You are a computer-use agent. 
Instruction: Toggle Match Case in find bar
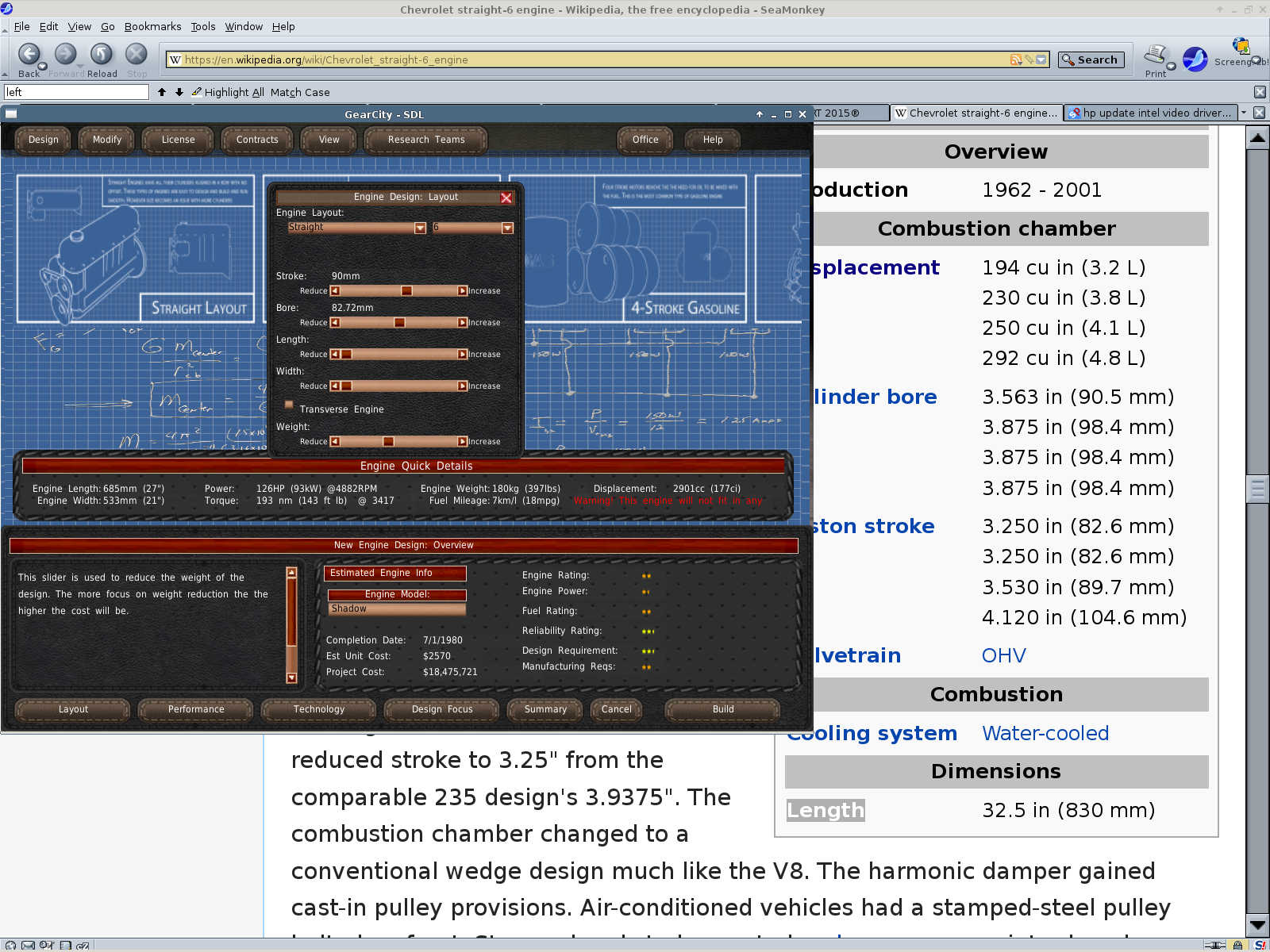(299, 92)
